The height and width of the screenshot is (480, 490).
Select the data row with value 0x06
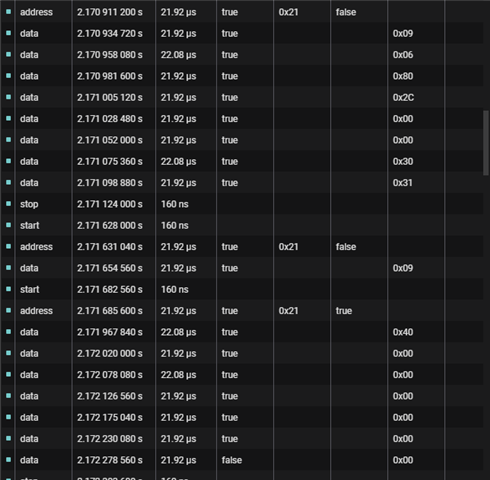pyautogui.click(x=242, y=54)
